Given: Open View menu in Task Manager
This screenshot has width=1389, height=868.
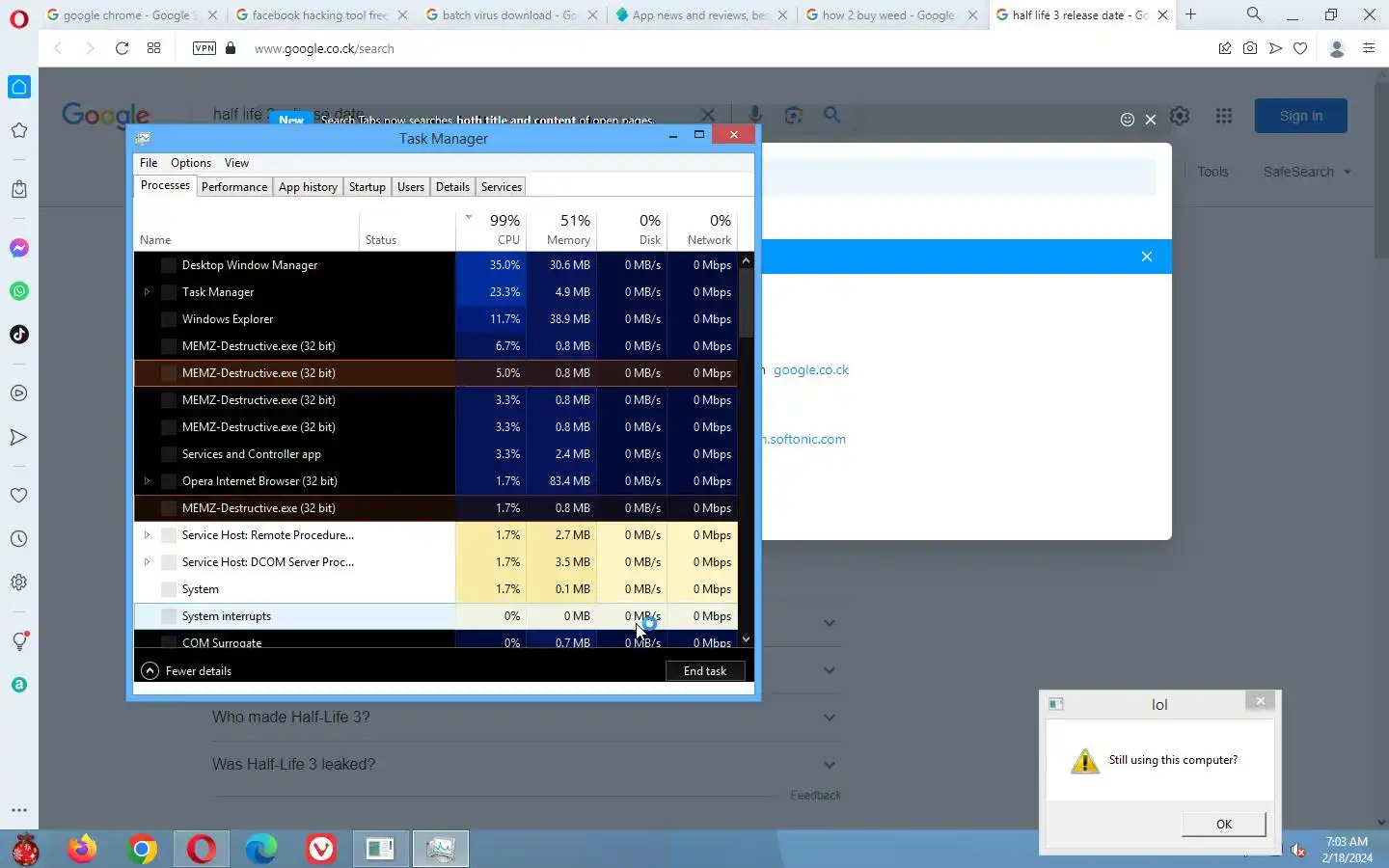Looking at the screenshot, I should 236,163.
